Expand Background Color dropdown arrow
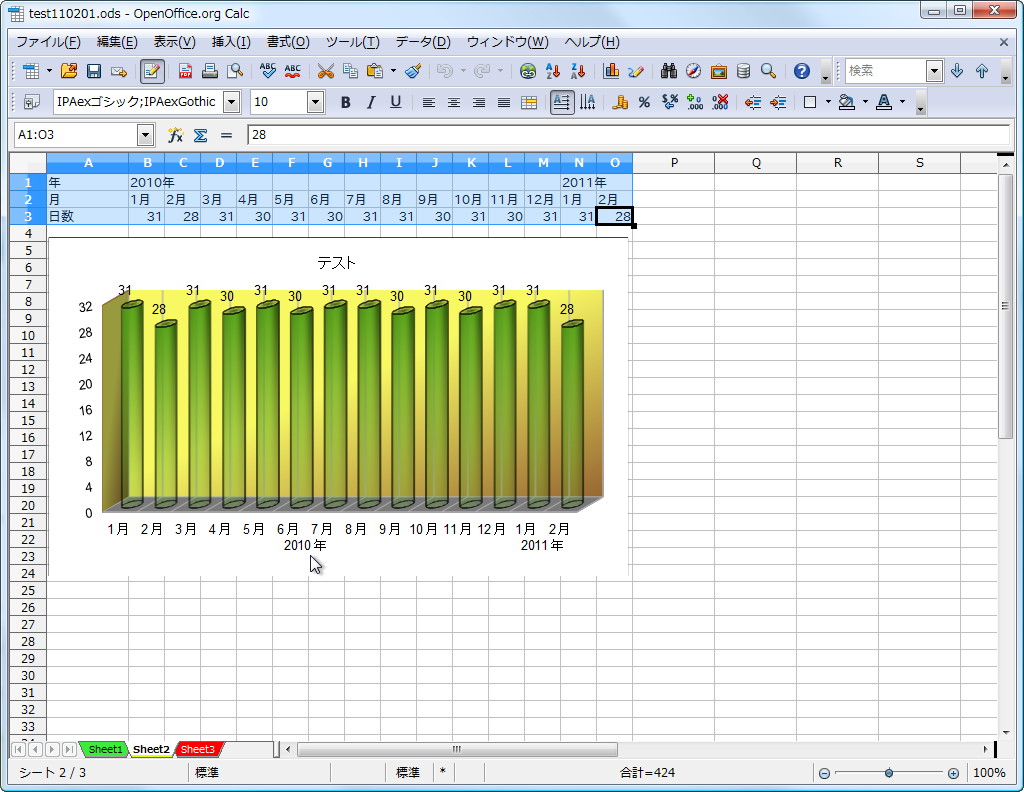1024x792 pixels. coord(865,103)
